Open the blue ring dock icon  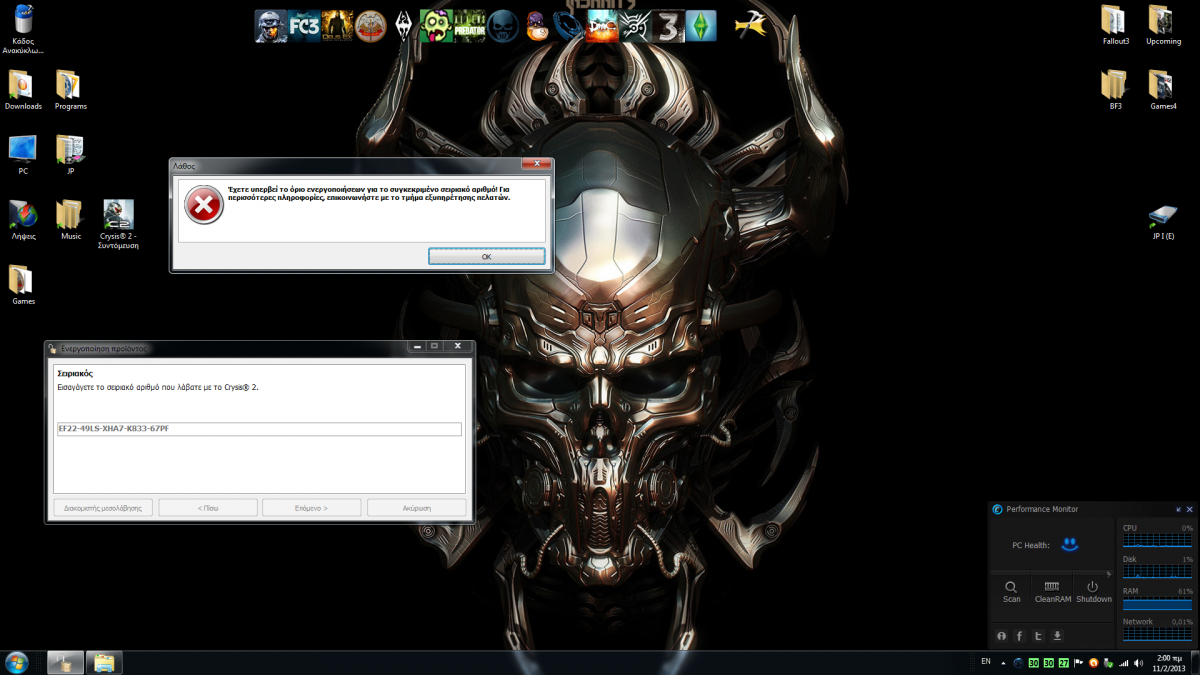click(x=568, y=26)
